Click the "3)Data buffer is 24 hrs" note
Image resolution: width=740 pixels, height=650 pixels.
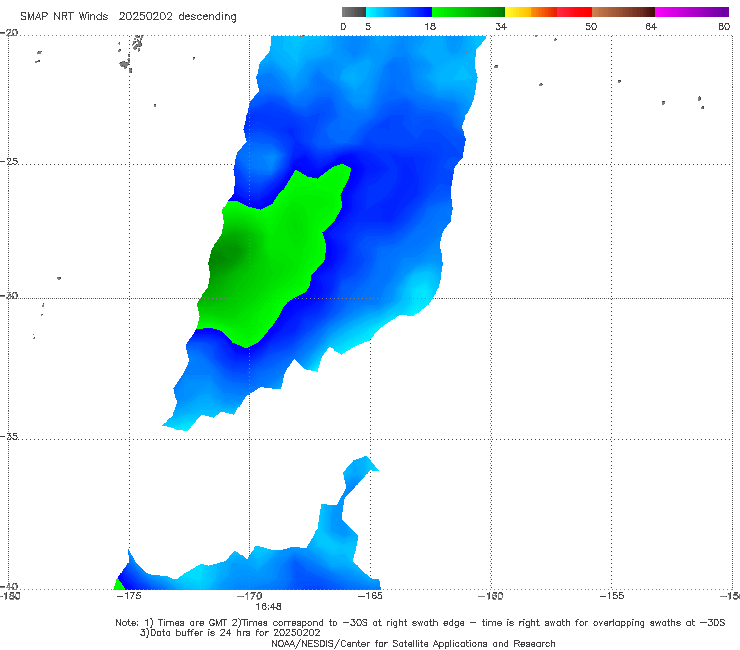coord(230,633)
